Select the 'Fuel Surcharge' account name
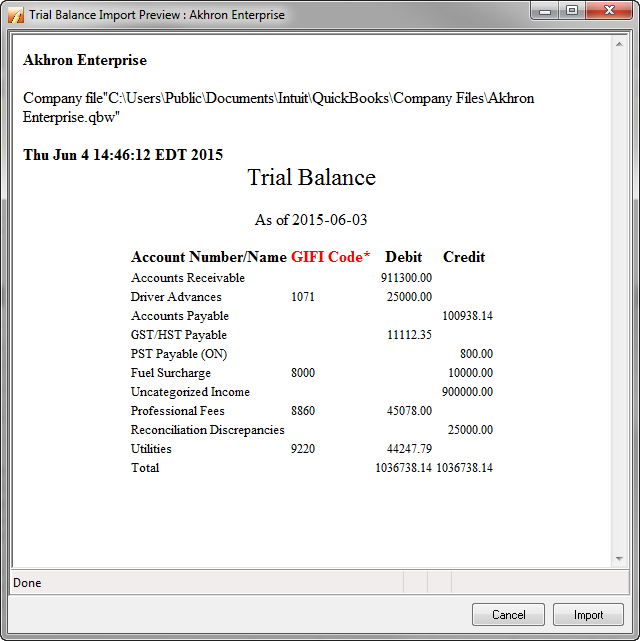Image resolution: width=640 pixels, height=641 pixels. tap(171, 373)
